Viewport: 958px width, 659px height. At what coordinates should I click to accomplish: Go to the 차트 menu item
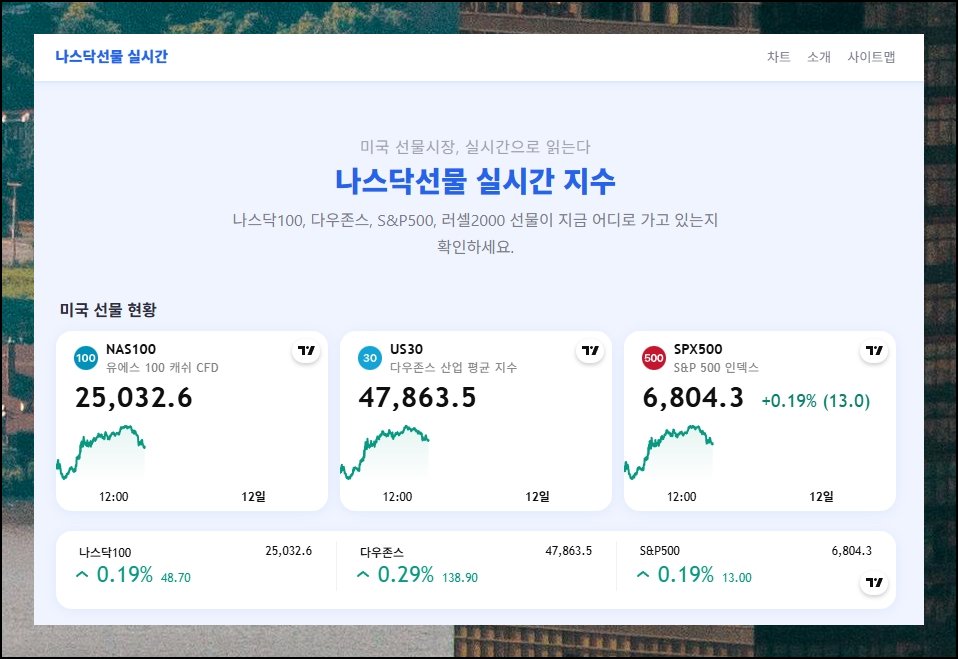[x=778, y=57]
